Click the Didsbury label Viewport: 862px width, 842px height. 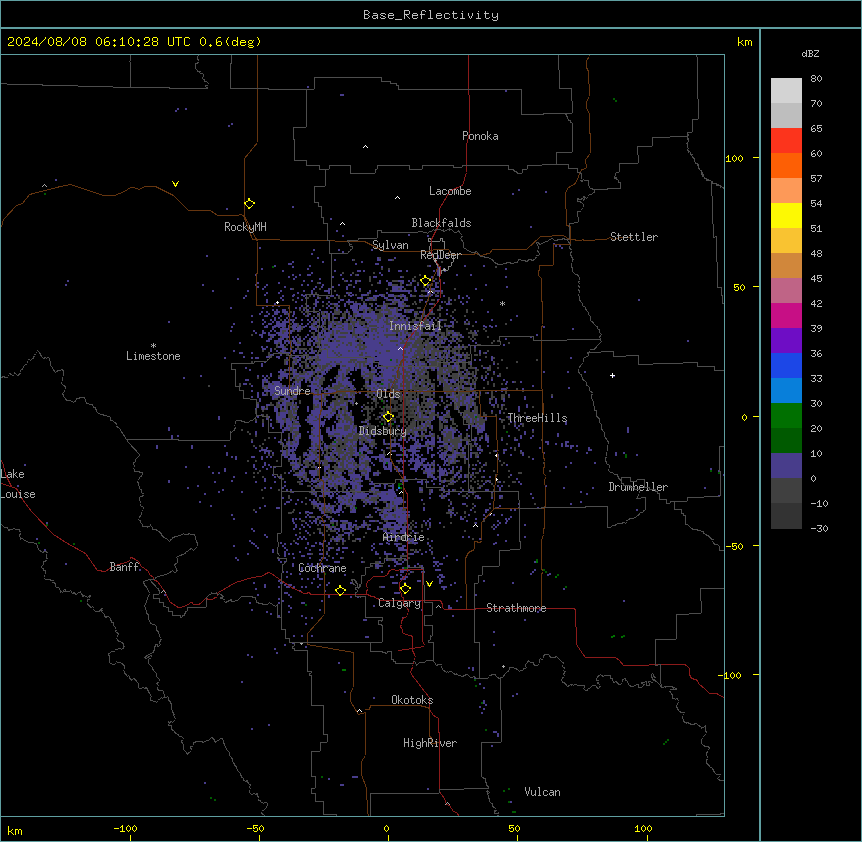coord(383,431)
